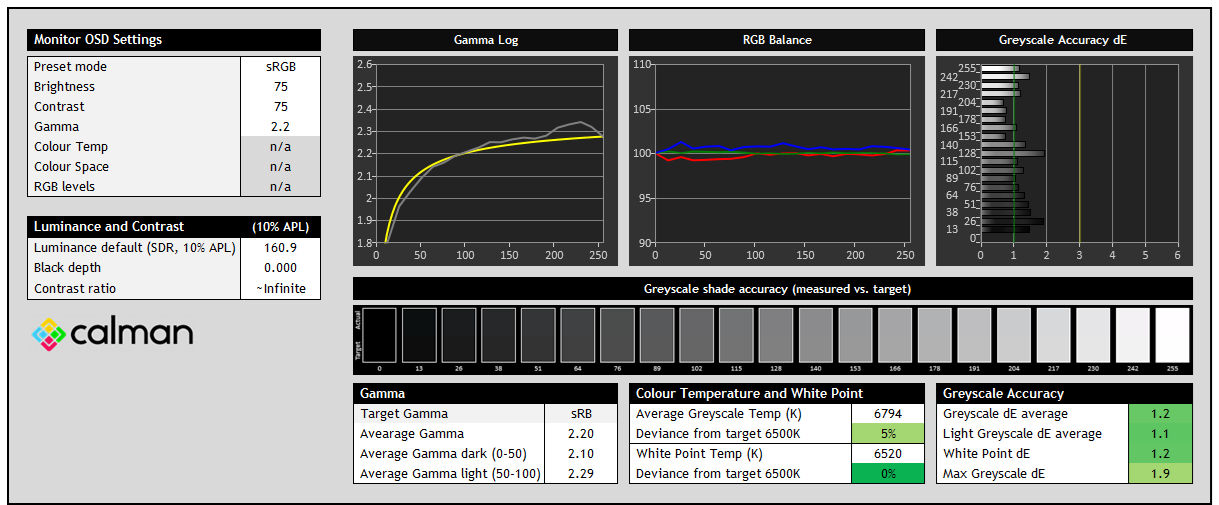Click the 5% deviance cell
The image size is (1219, 505).
tap(888, 434)
